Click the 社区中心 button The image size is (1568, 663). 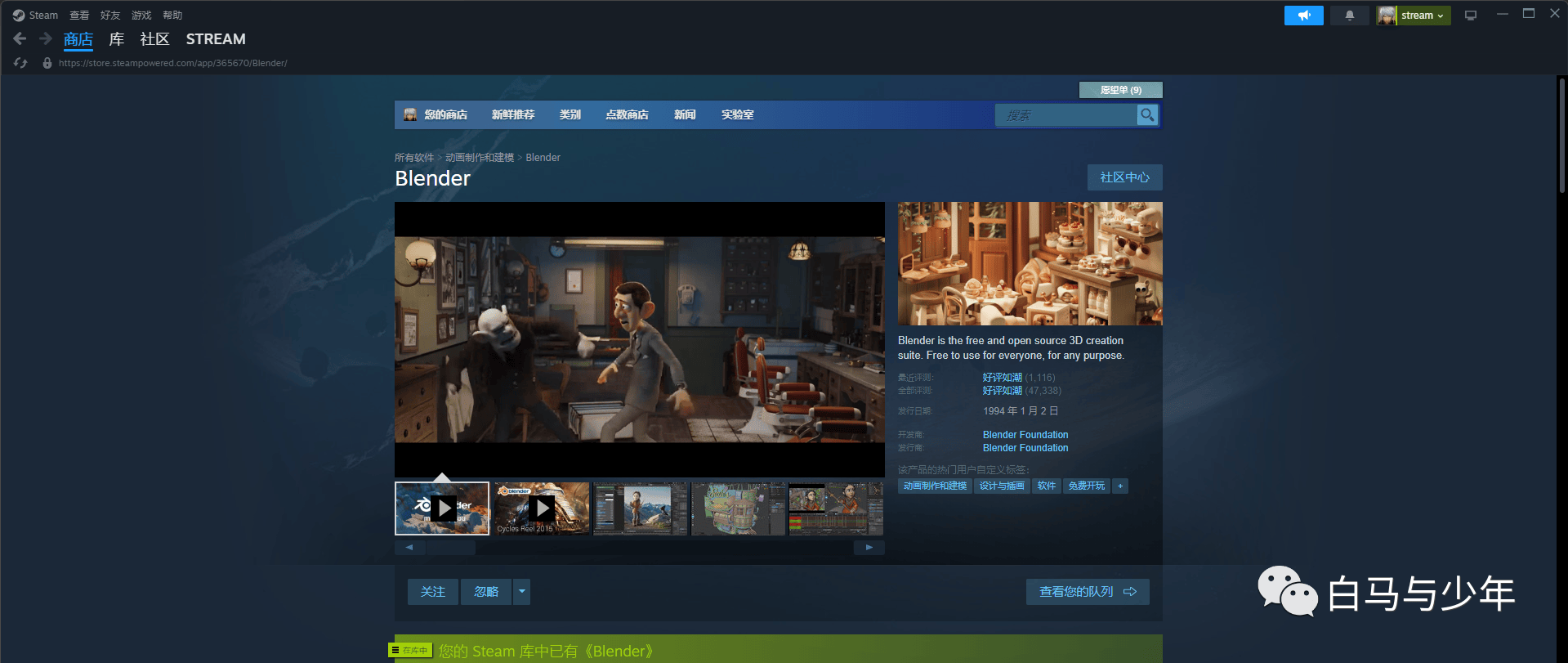tap(1124, 177)
